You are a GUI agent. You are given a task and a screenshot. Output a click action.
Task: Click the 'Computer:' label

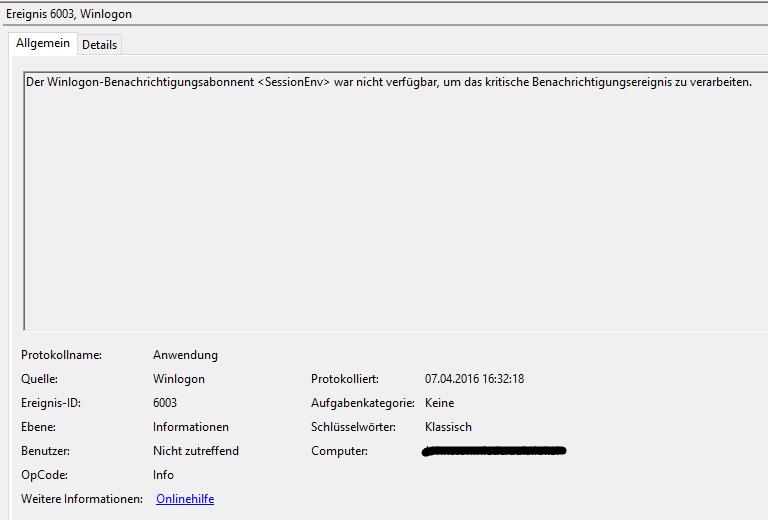(x=339, y=451)
